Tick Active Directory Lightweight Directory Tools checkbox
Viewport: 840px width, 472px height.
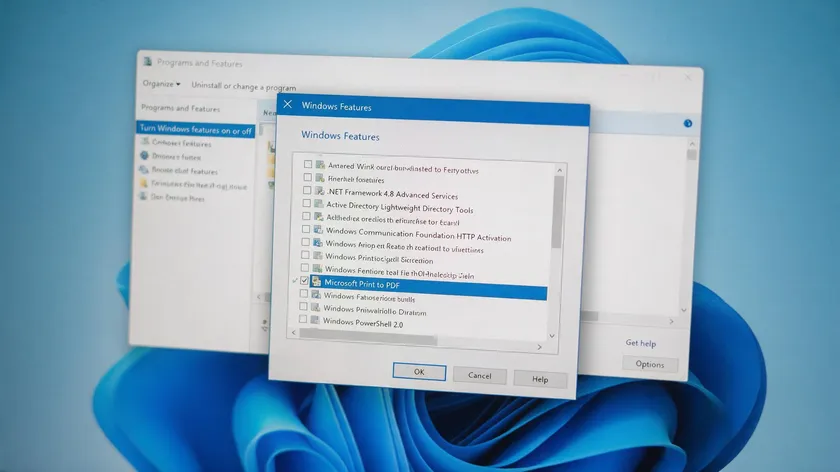point(306,203)
